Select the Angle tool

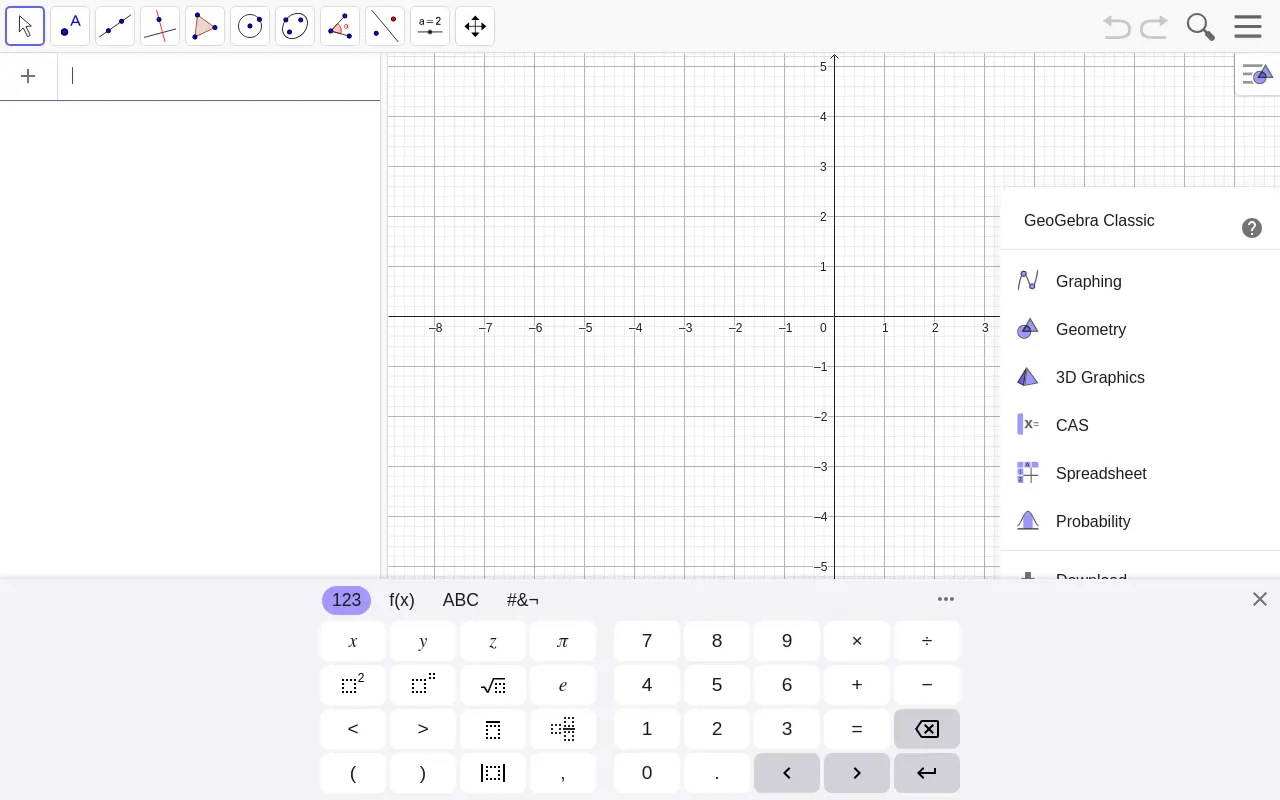[x=340, y=26]
